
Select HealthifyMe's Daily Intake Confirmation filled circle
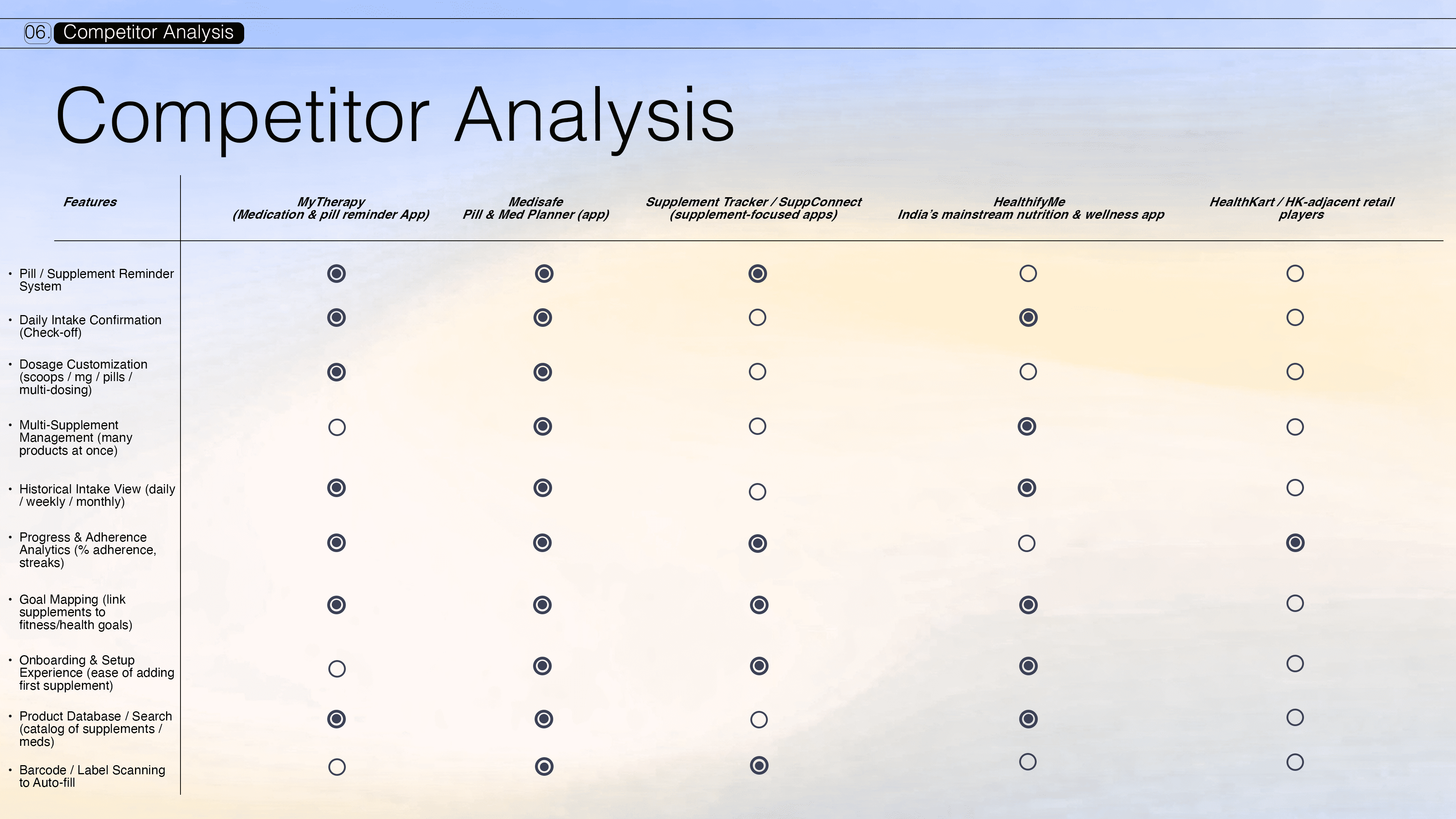(x=1028, y=318)
